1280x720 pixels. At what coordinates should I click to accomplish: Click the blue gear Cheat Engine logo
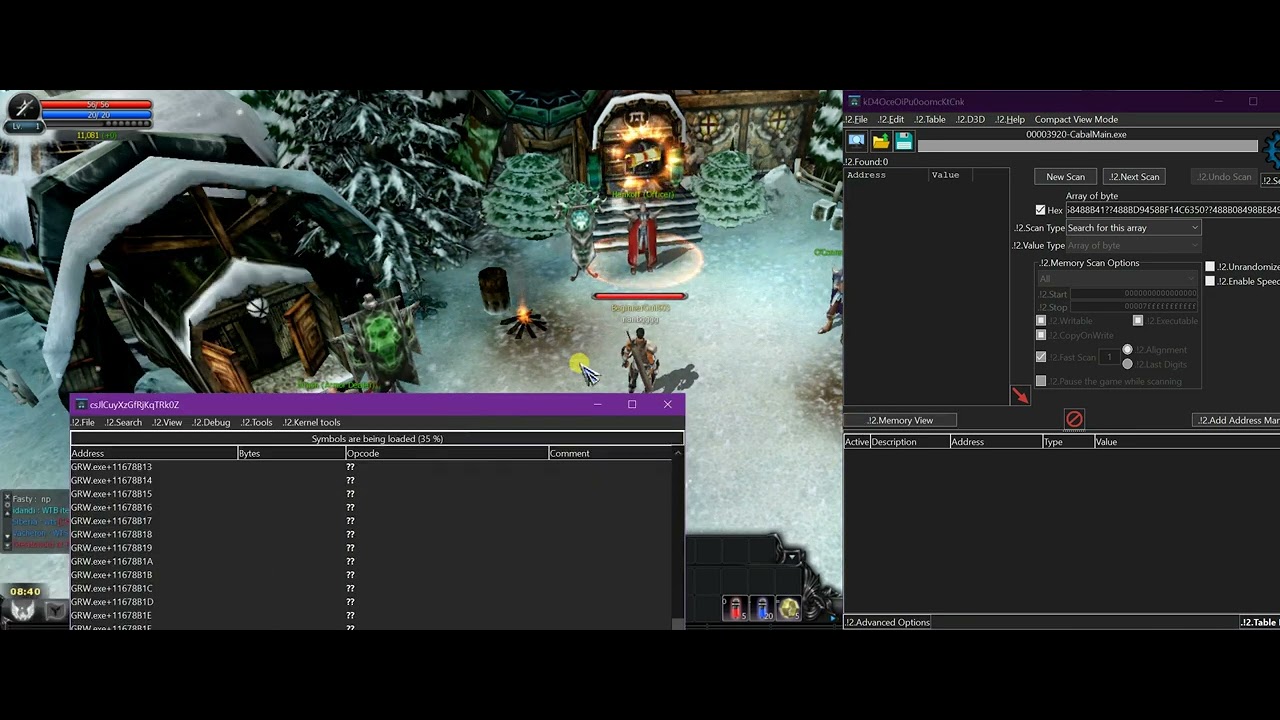coord(1272,150)
